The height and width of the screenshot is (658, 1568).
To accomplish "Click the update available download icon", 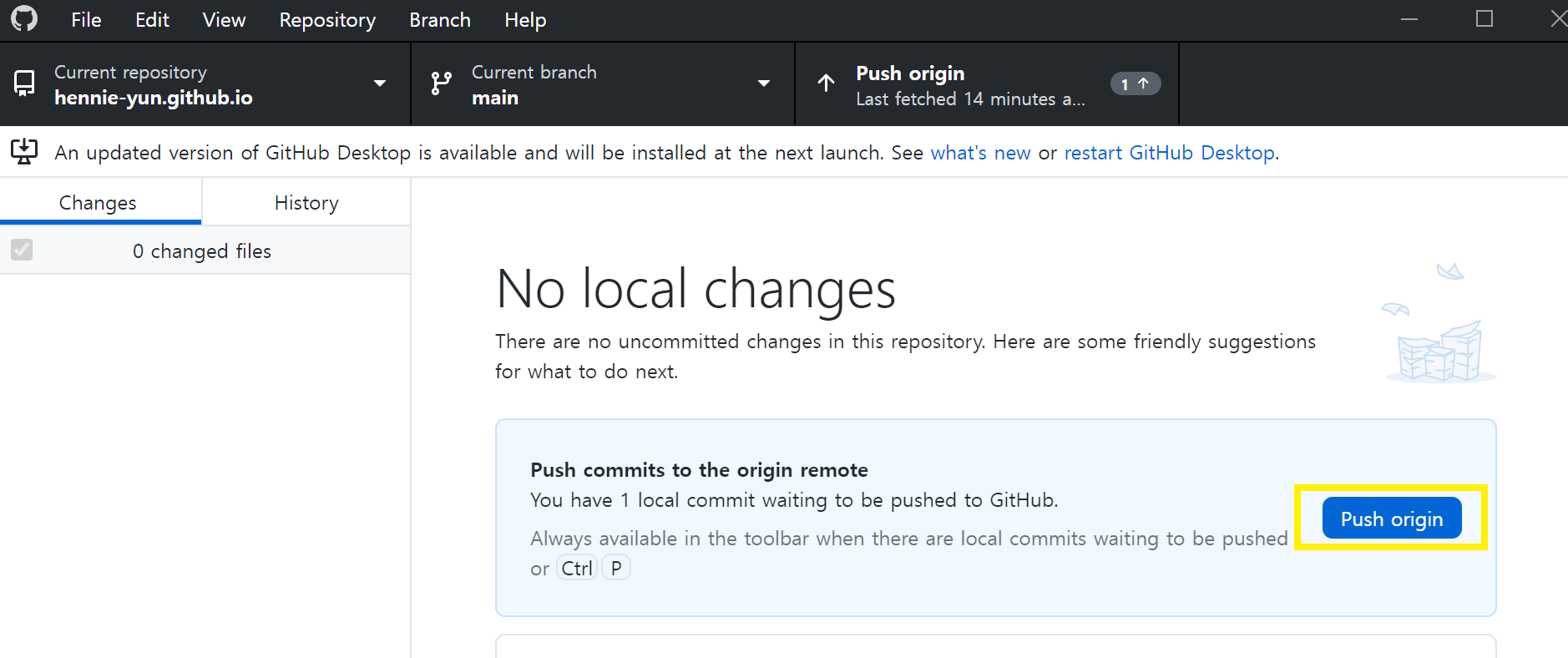I will pyautogui.click(x=24, y=151).
